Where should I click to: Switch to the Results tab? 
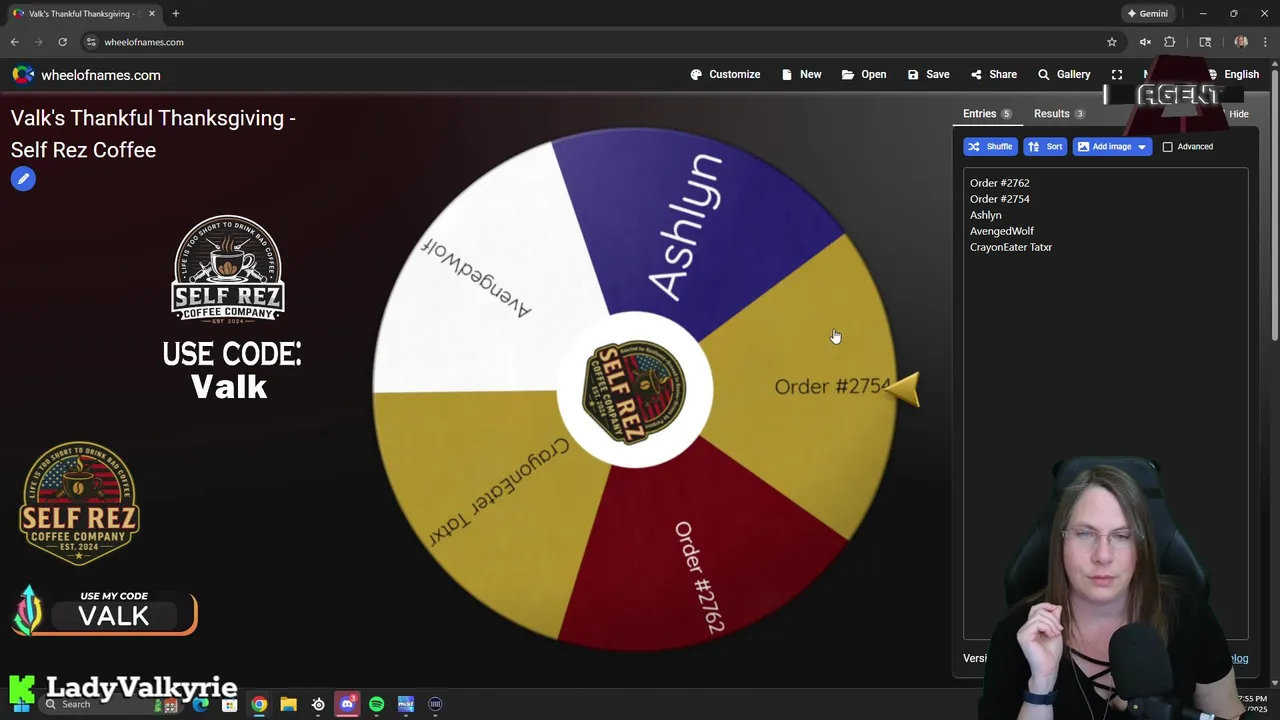click(x=1059, y=114)
